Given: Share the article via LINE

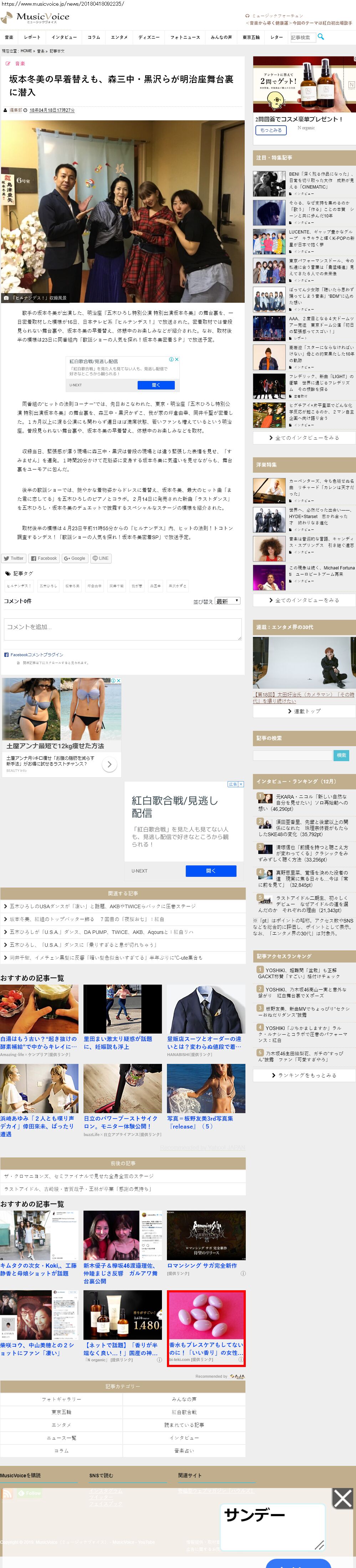Looking at the screenshot, I should 100,558.
